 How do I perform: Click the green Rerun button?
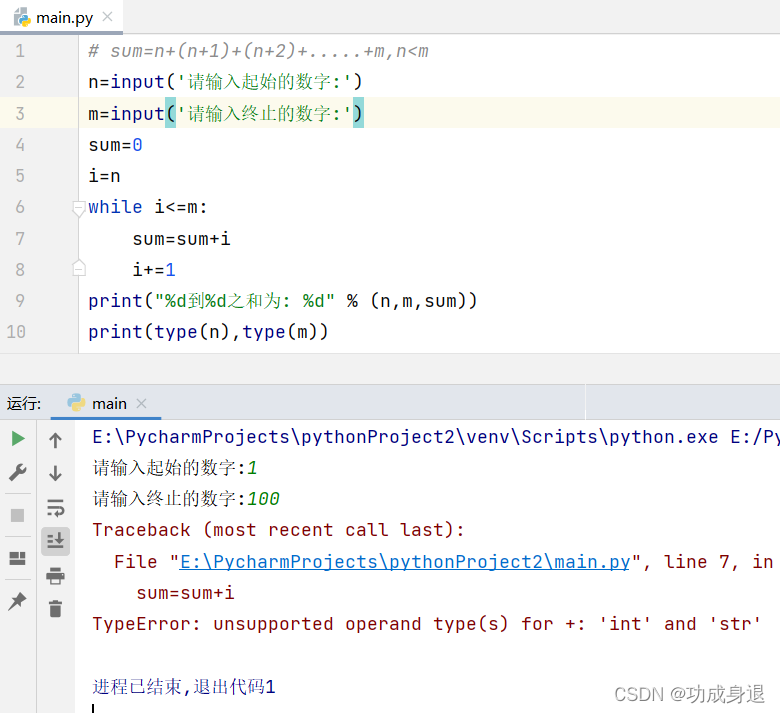coord(18,438)
